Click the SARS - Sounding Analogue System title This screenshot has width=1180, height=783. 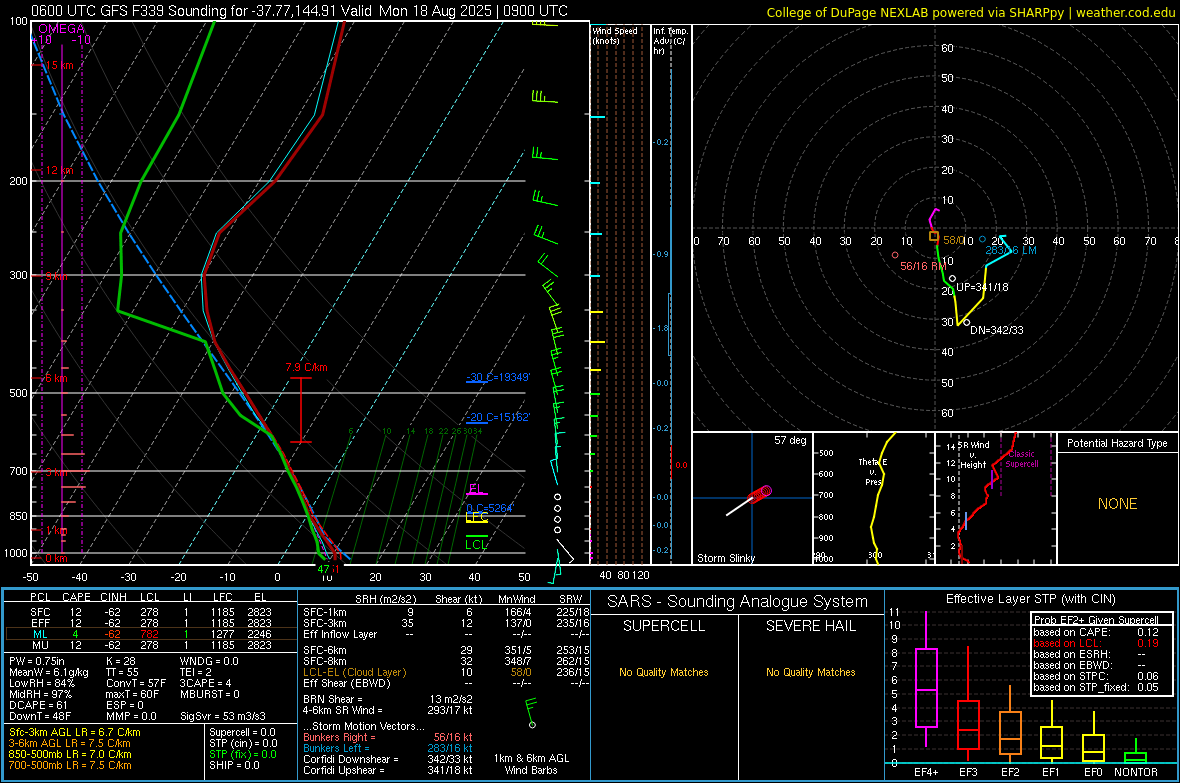[738, 602]
